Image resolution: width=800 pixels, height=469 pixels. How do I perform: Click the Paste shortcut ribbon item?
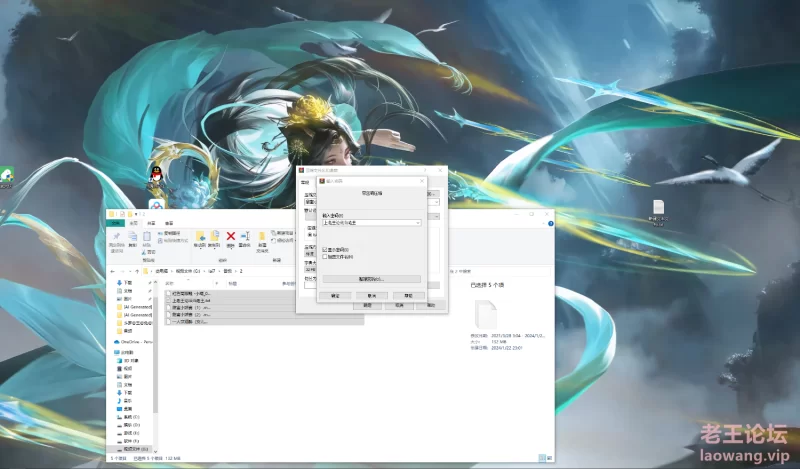pos(173,241)
